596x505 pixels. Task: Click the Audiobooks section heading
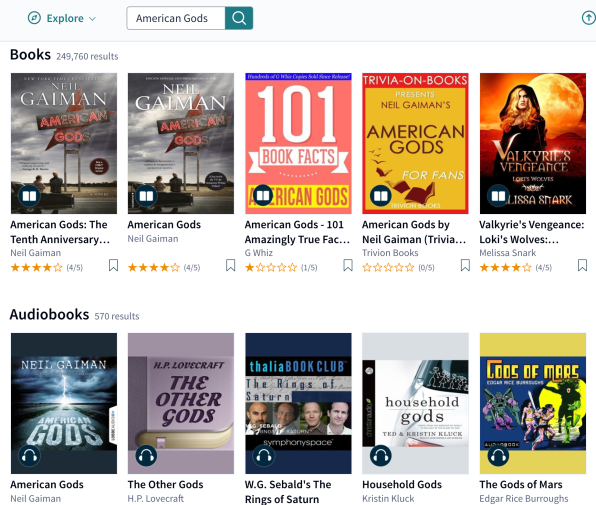(49, 315)
